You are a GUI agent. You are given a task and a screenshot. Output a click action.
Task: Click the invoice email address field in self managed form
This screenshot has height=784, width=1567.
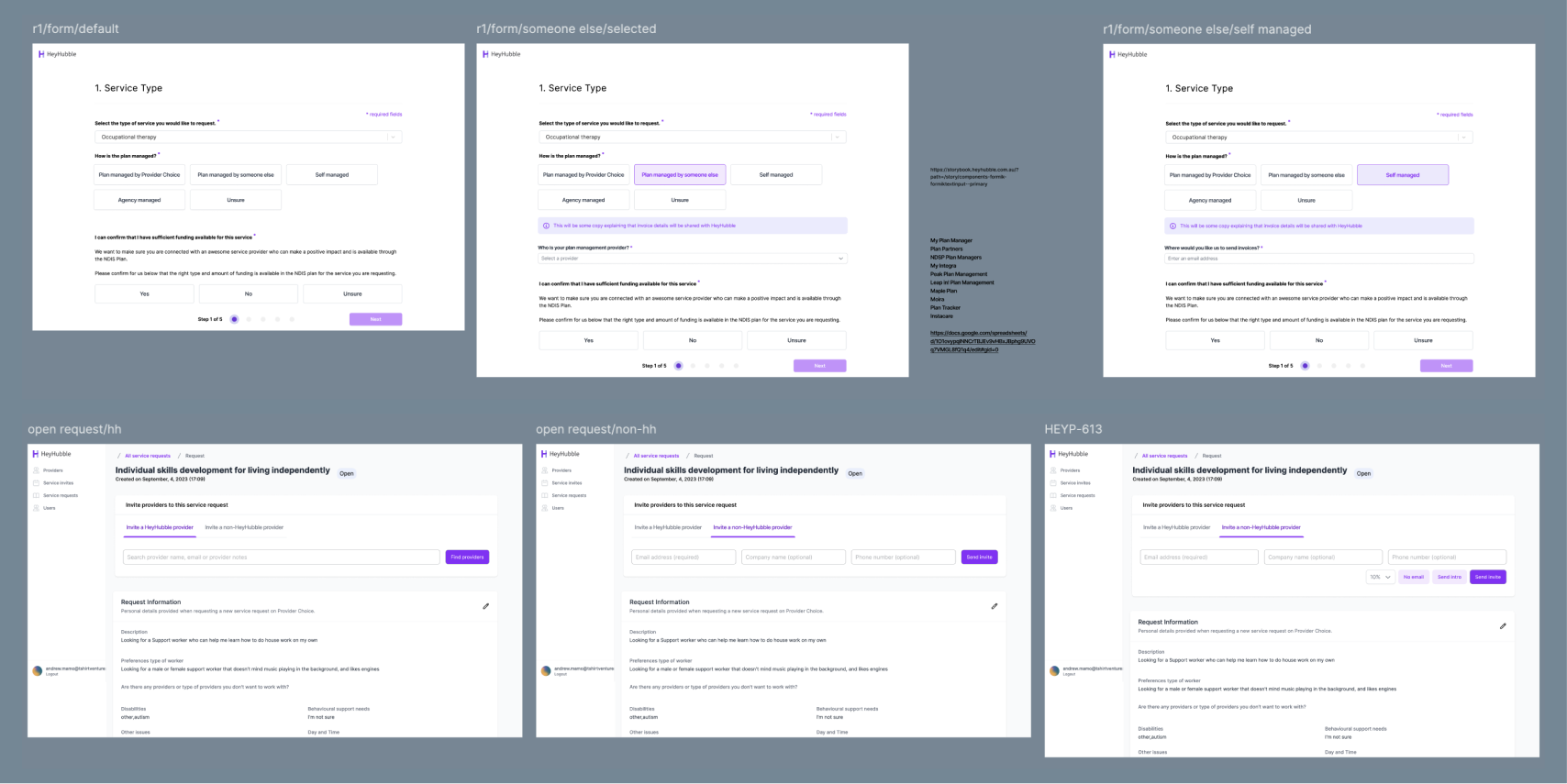tap(1318, 259)
